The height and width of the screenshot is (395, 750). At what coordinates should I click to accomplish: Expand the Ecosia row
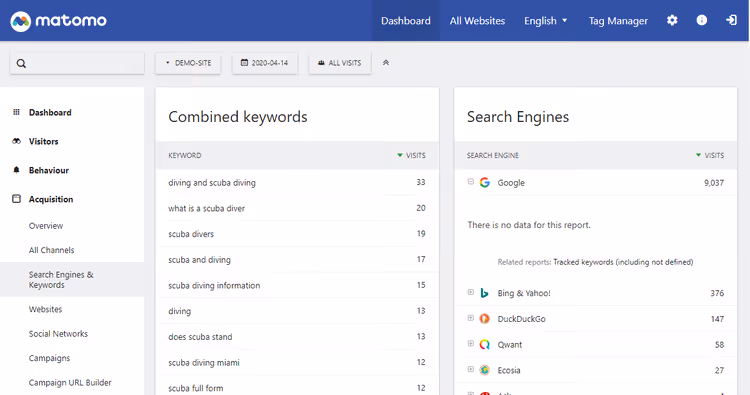[471, 369]
